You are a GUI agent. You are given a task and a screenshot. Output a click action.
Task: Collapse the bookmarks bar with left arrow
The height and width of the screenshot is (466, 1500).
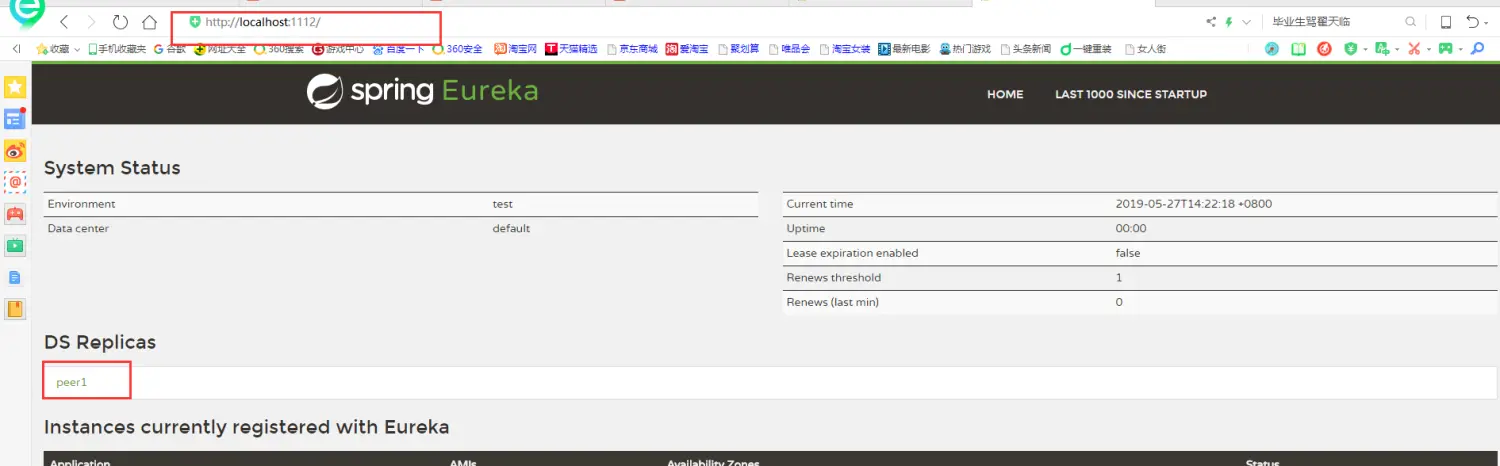click(16, 48)
